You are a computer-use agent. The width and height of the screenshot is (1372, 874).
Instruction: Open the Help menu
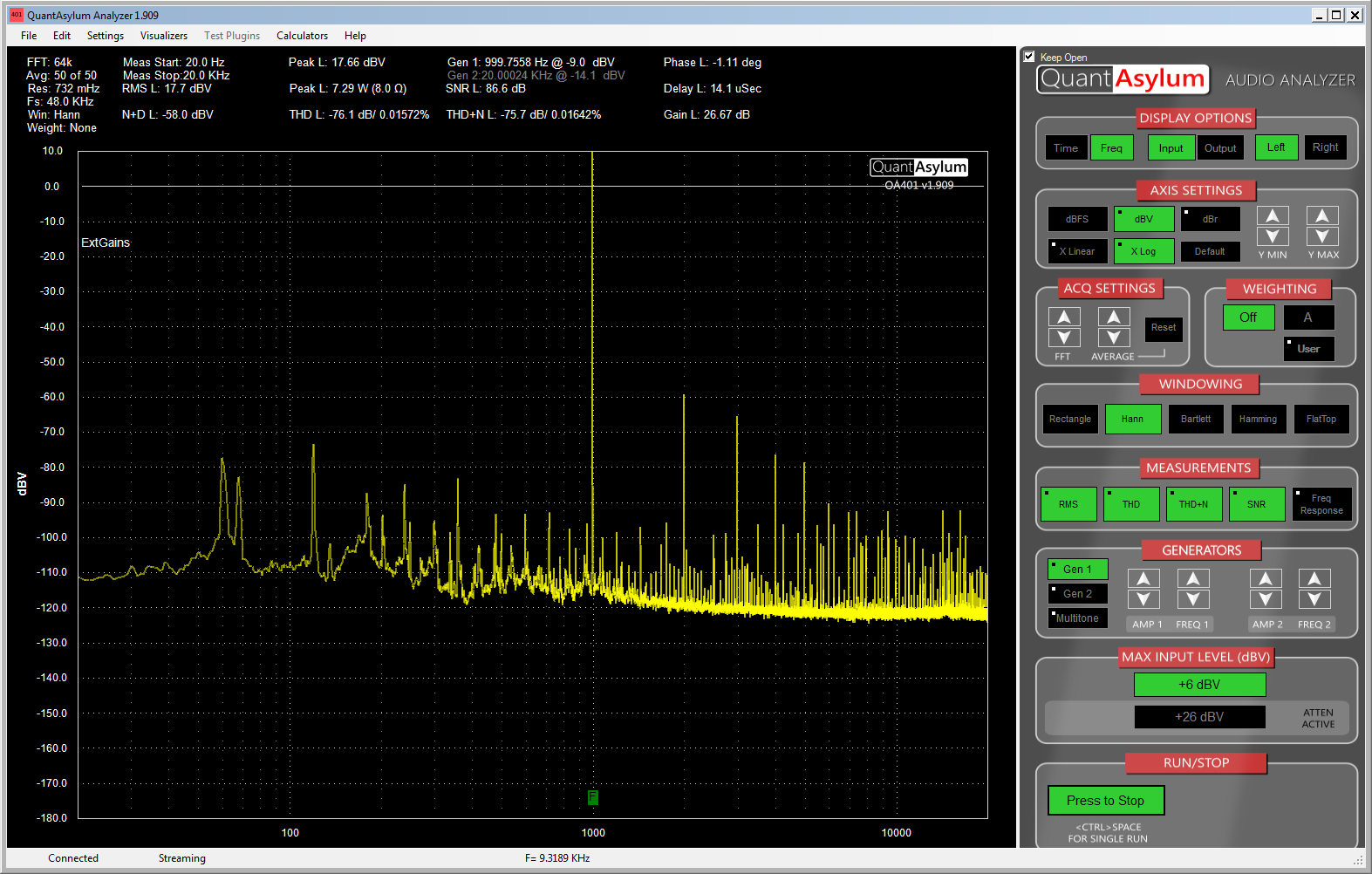click(355, 36)
